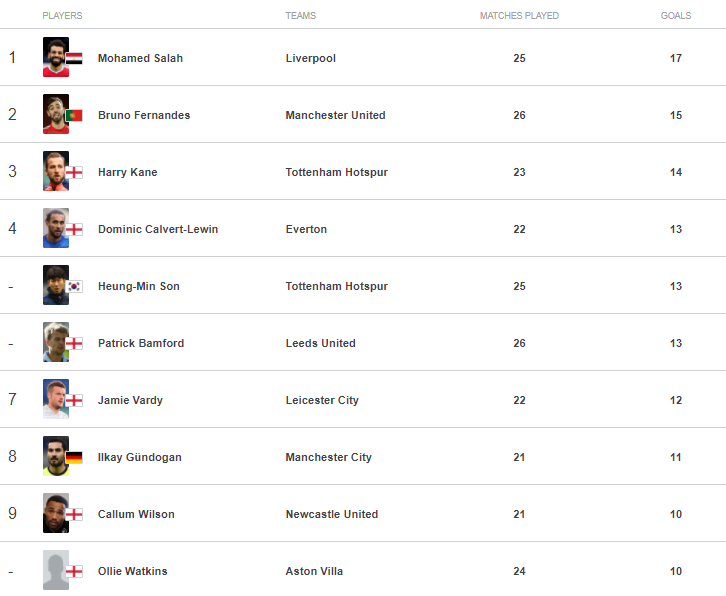Open the Manchester City team link
The image size is (726, 596).
(x=328, y=457)
